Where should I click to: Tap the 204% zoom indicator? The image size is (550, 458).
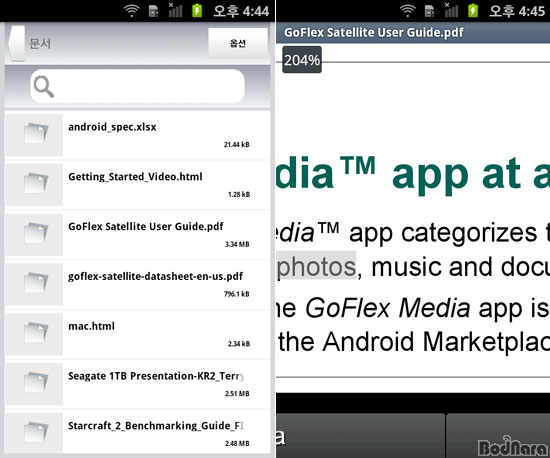302,60
